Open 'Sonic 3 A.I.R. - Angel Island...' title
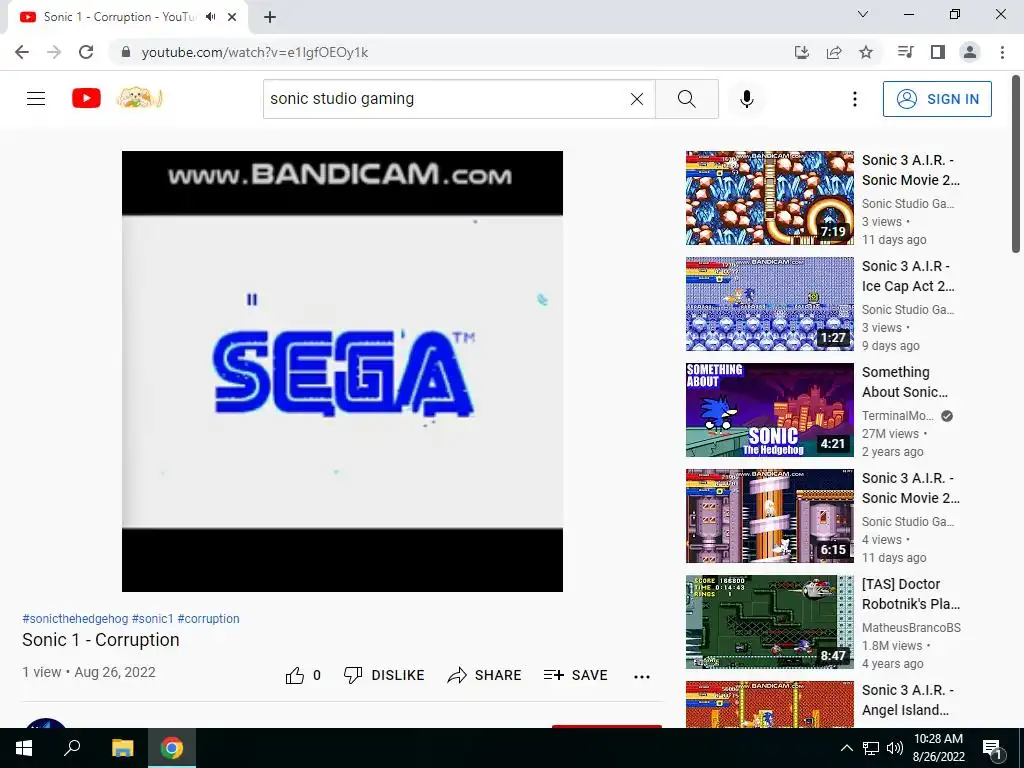Image resolution: width=1024 pixels, height=768 pixels. click(906, 700)
